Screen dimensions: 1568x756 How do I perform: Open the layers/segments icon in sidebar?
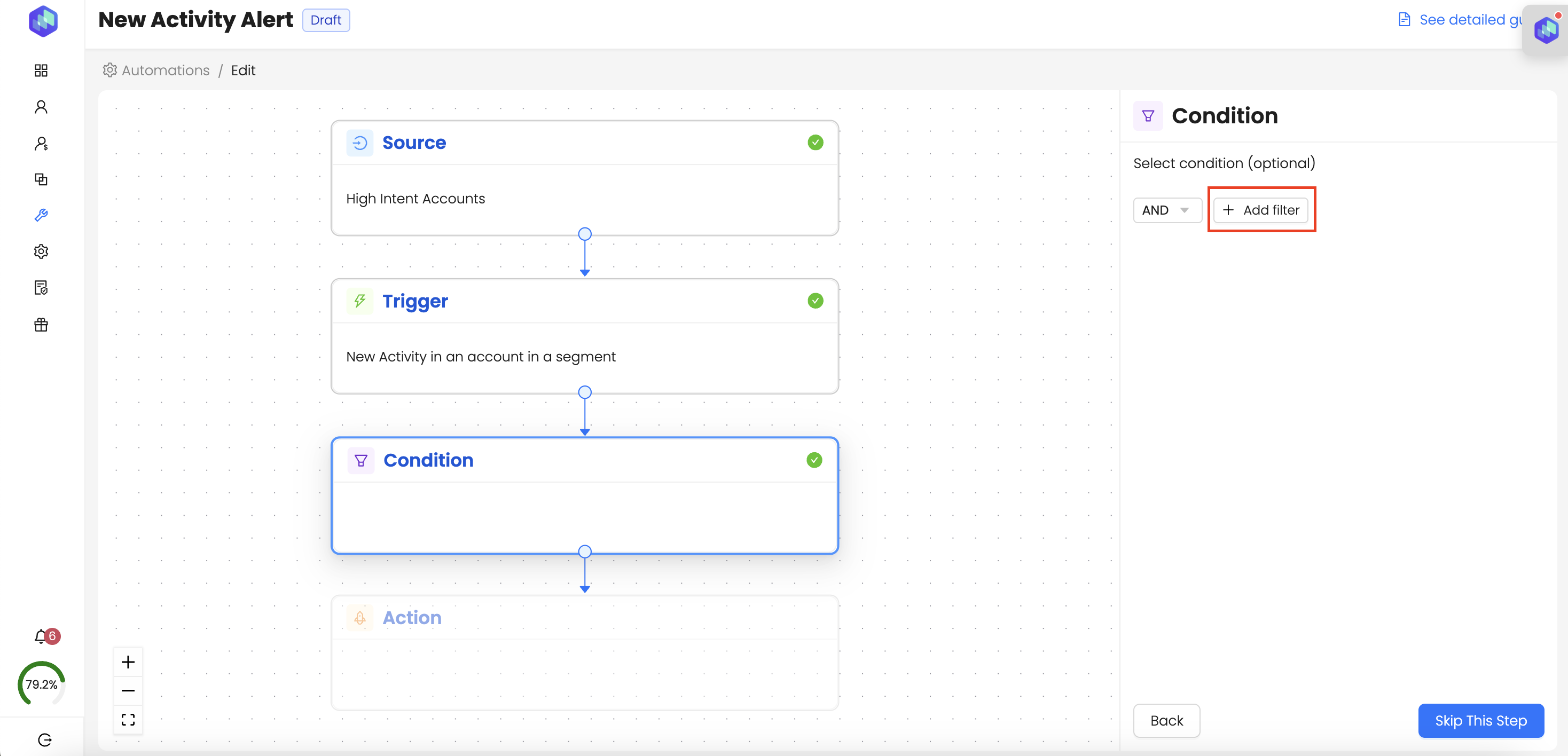pyautogui.click(x=41, y=179)
